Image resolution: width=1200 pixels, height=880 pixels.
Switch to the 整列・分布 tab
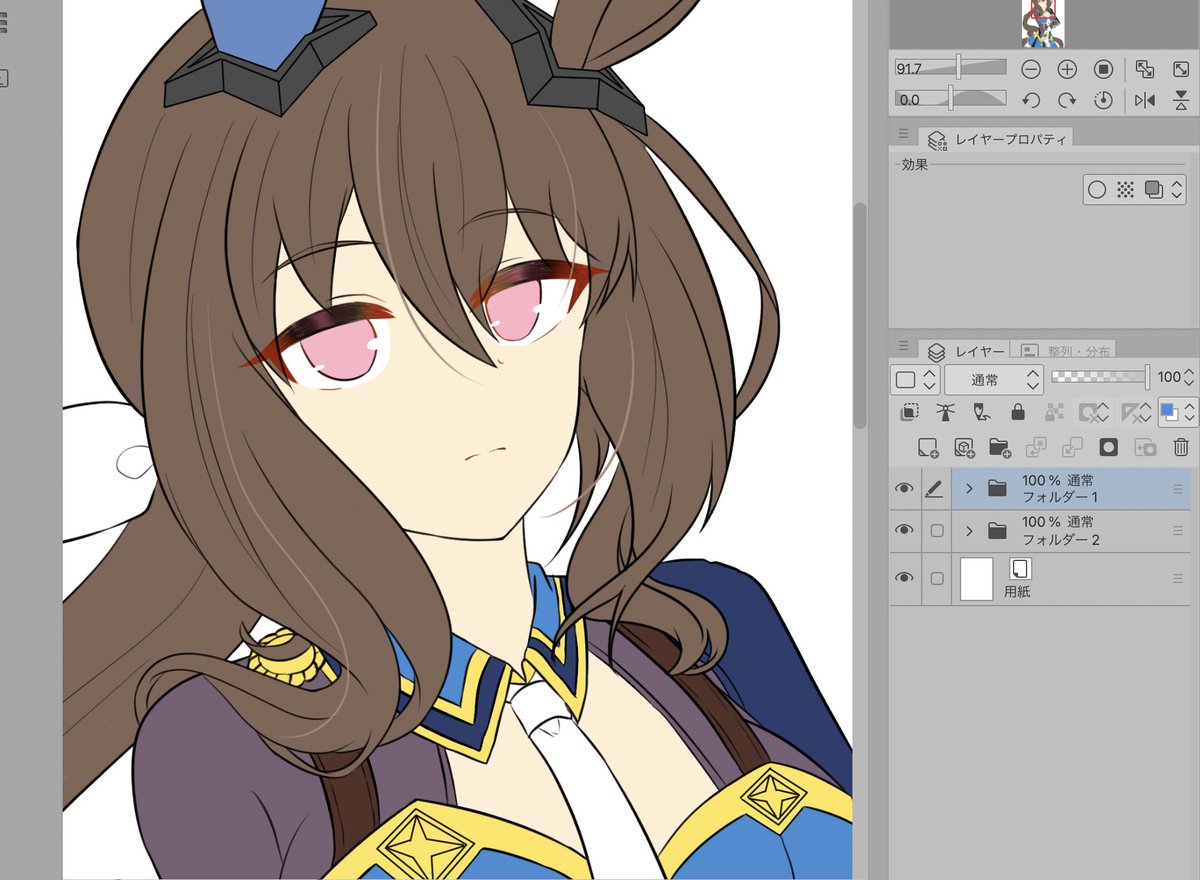[1063, 351]
